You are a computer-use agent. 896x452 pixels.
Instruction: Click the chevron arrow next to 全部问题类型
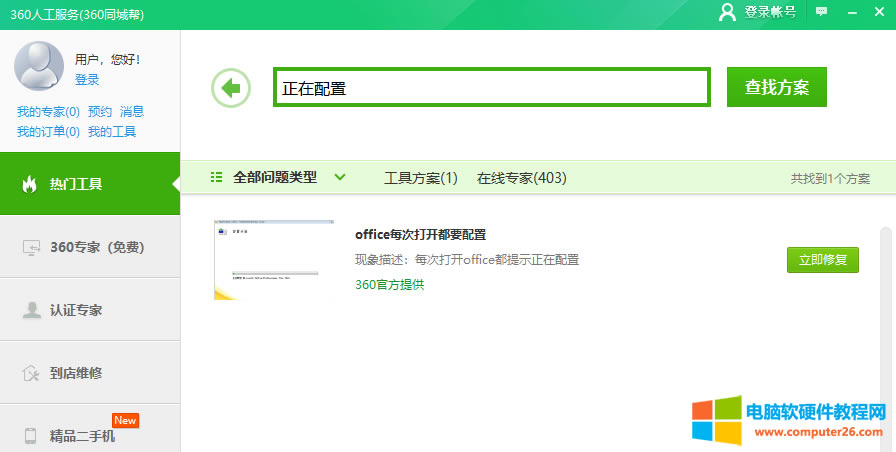340,178
